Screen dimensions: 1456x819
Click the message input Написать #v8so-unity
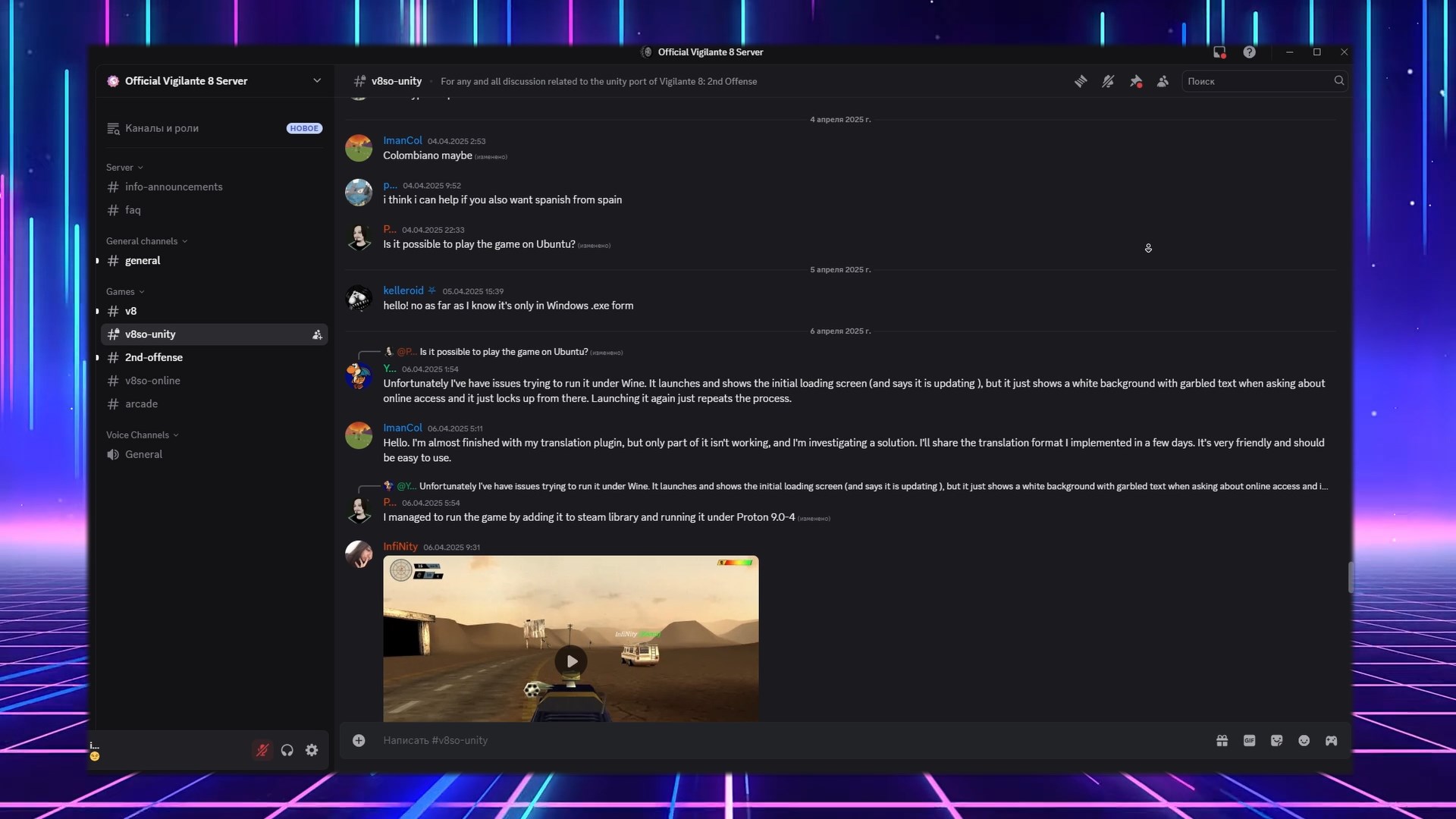789,741
